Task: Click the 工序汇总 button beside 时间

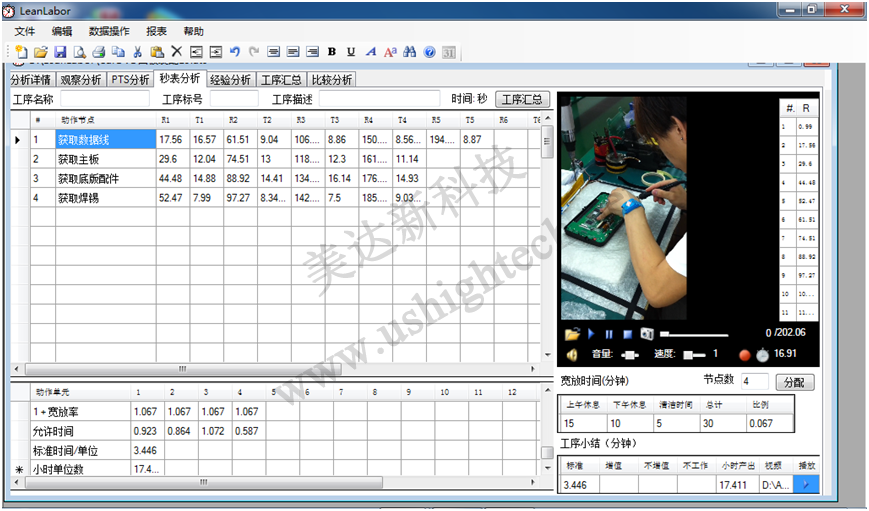Action: coord(523,99)
